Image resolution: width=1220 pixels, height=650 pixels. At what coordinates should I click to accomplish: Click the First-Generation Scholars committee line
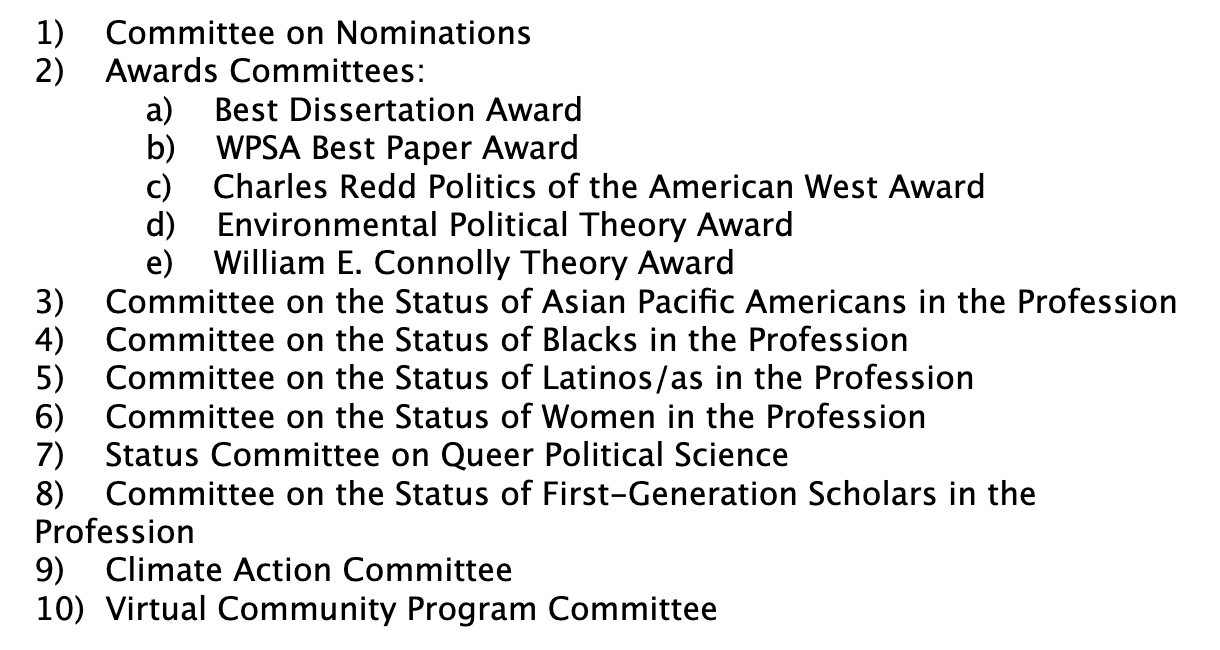coord(570,493)
